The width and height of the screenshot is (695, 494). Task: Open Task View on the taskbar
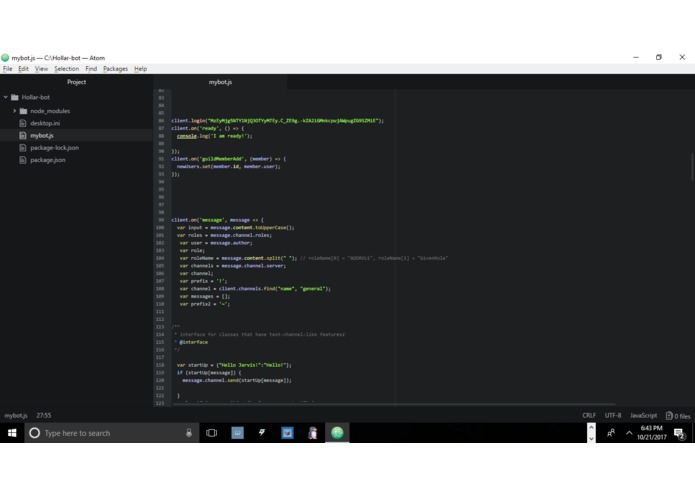pos(211,433)
